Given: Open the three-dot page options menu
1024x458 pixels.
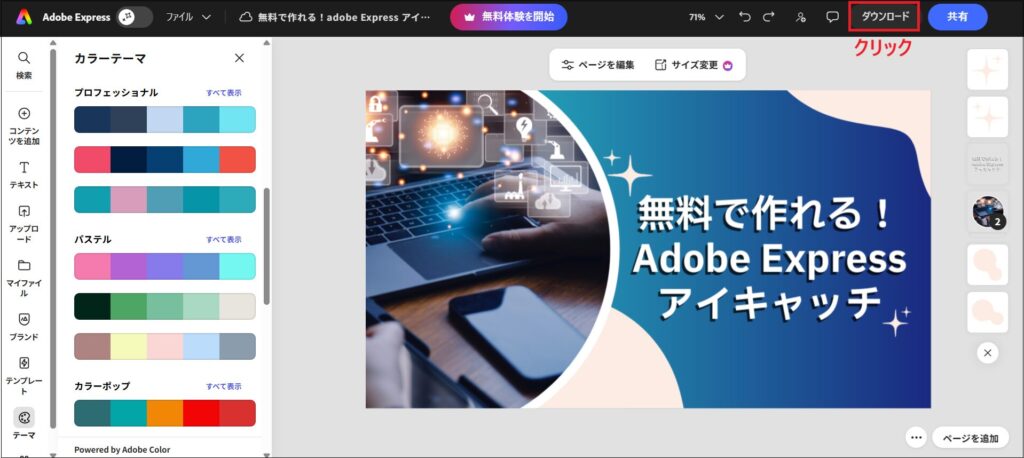Looking at the screenshot, I should pos(916,438).
